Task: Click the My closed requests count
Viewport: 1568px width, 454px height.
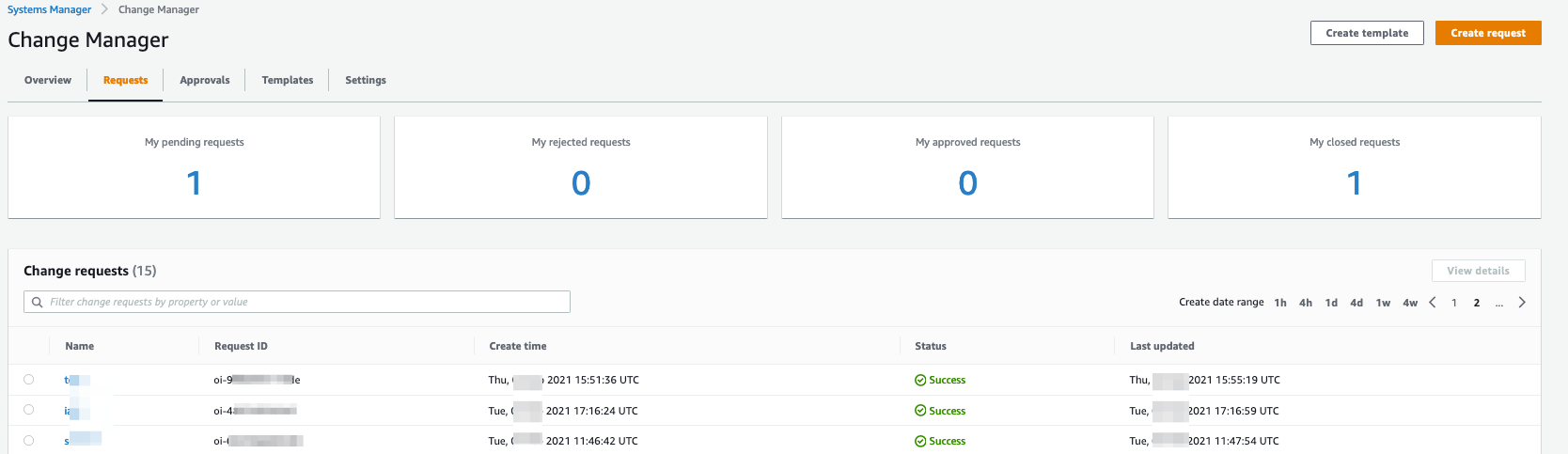Action: coord(1355,182)
